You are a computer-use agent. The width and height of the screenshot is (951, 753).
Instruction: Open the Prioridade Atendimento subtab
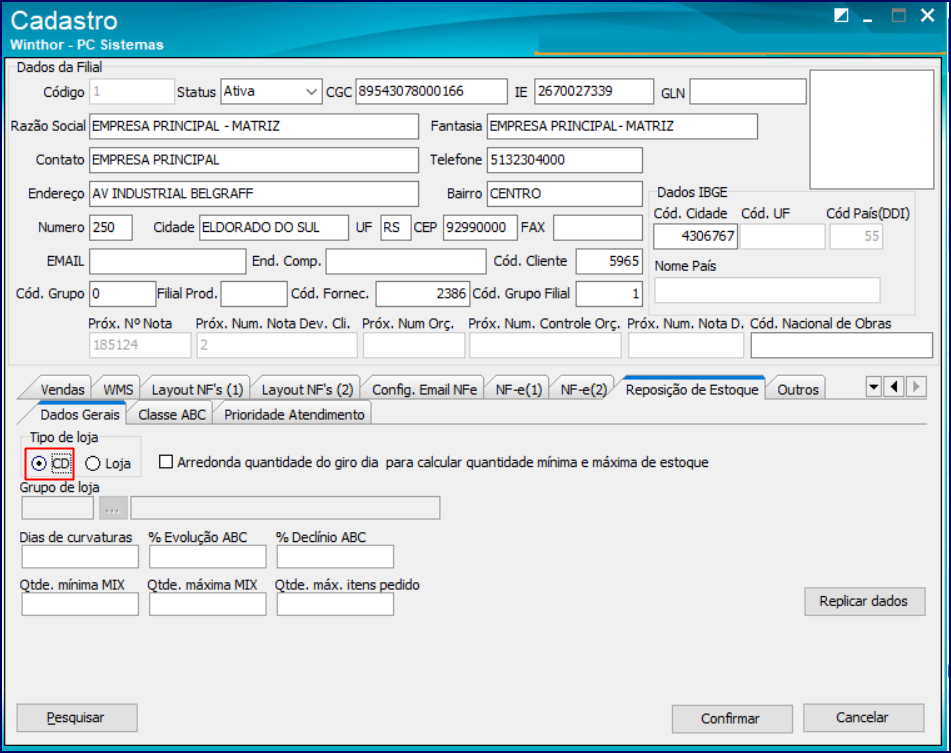point(294,414)
